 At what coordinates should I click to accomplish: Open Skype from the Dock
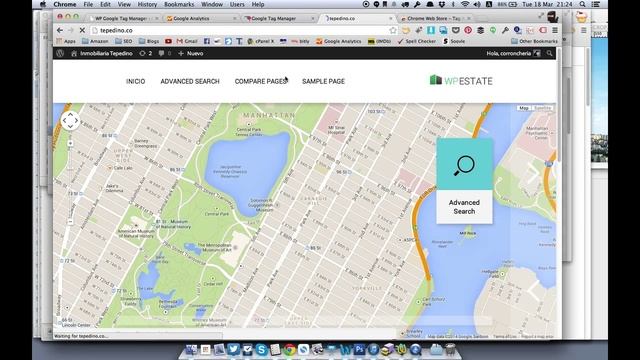[261, 349]
